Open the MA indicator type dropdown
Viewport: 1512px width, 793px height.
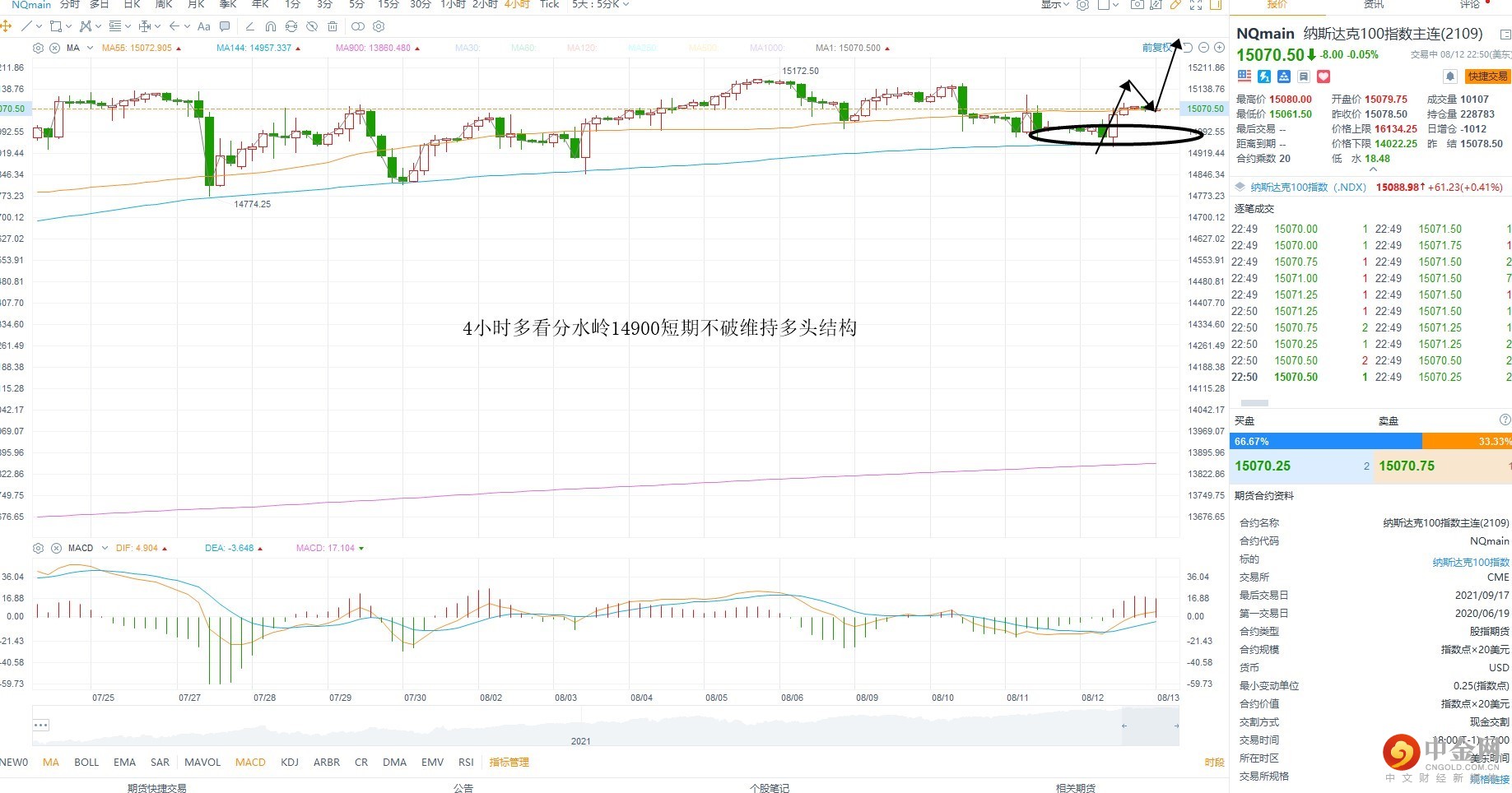90,48
